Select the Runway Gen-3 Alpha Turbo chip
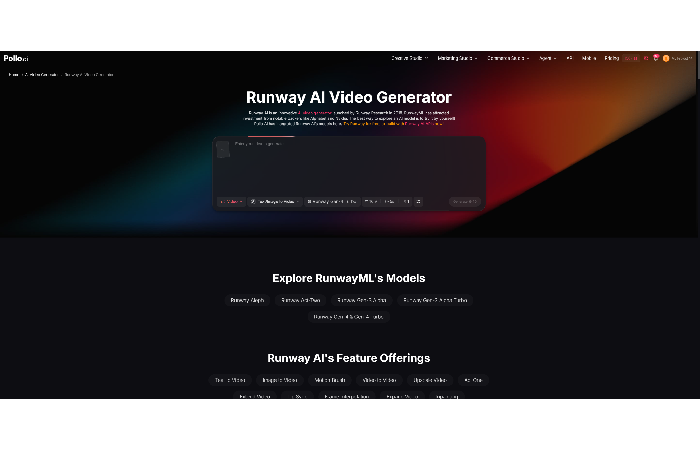 pyautogui.click(x=435, y=300)
